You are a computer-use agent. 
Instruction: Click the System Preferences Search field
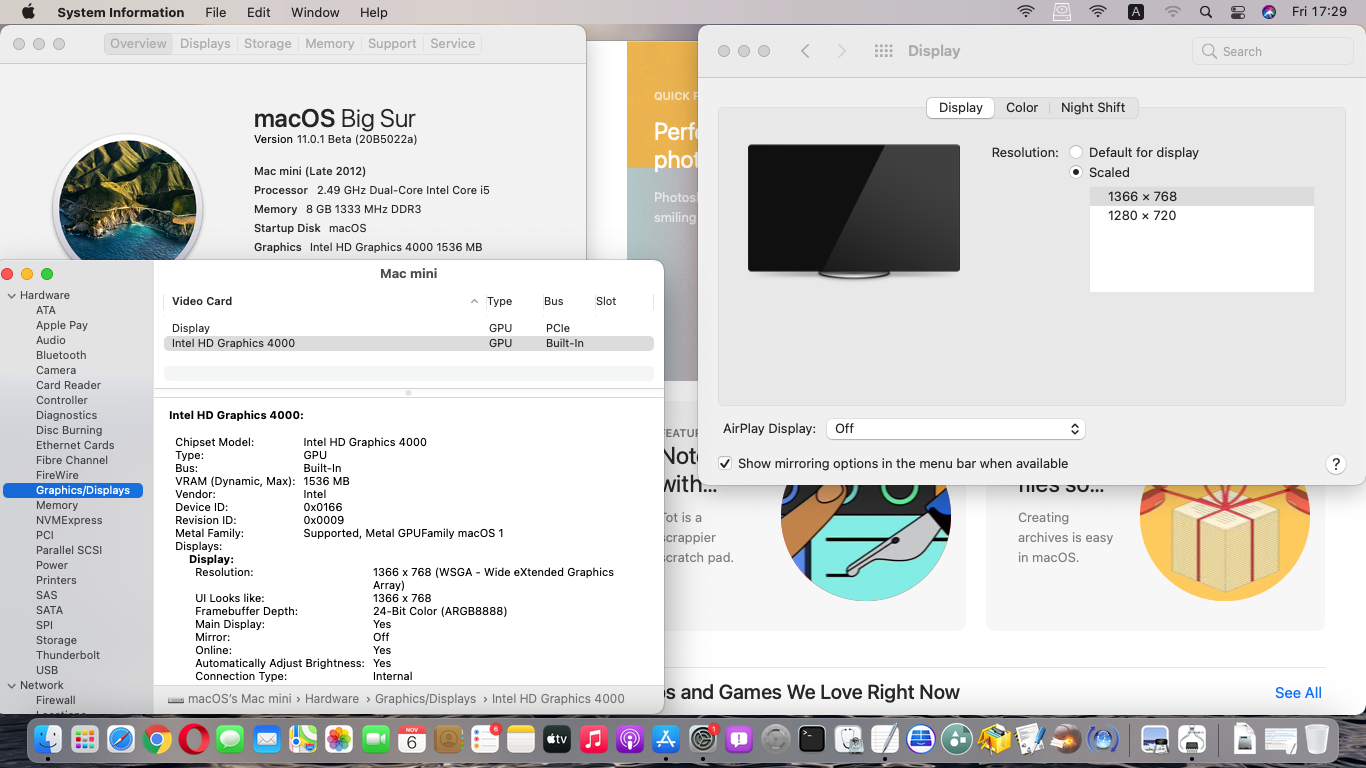click(x=1273, y=51)
